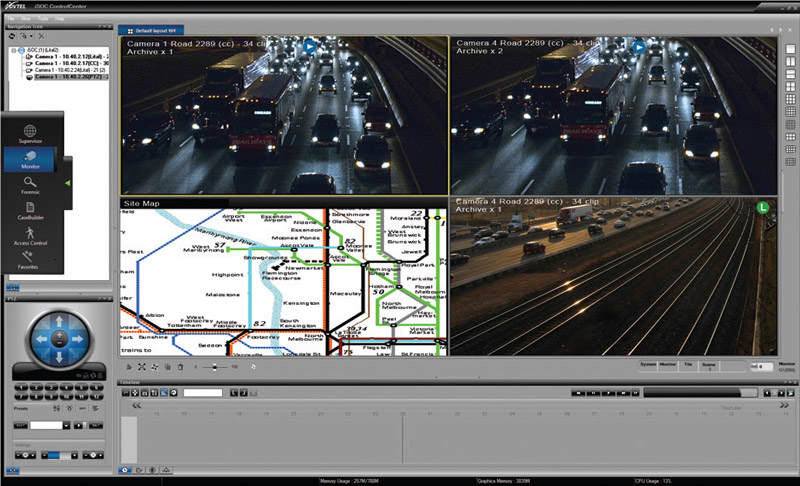The image size is (800, 486).
Task: Collapse the iSOC root tree node
Action: pyautogui.click(x=14, y=50)
